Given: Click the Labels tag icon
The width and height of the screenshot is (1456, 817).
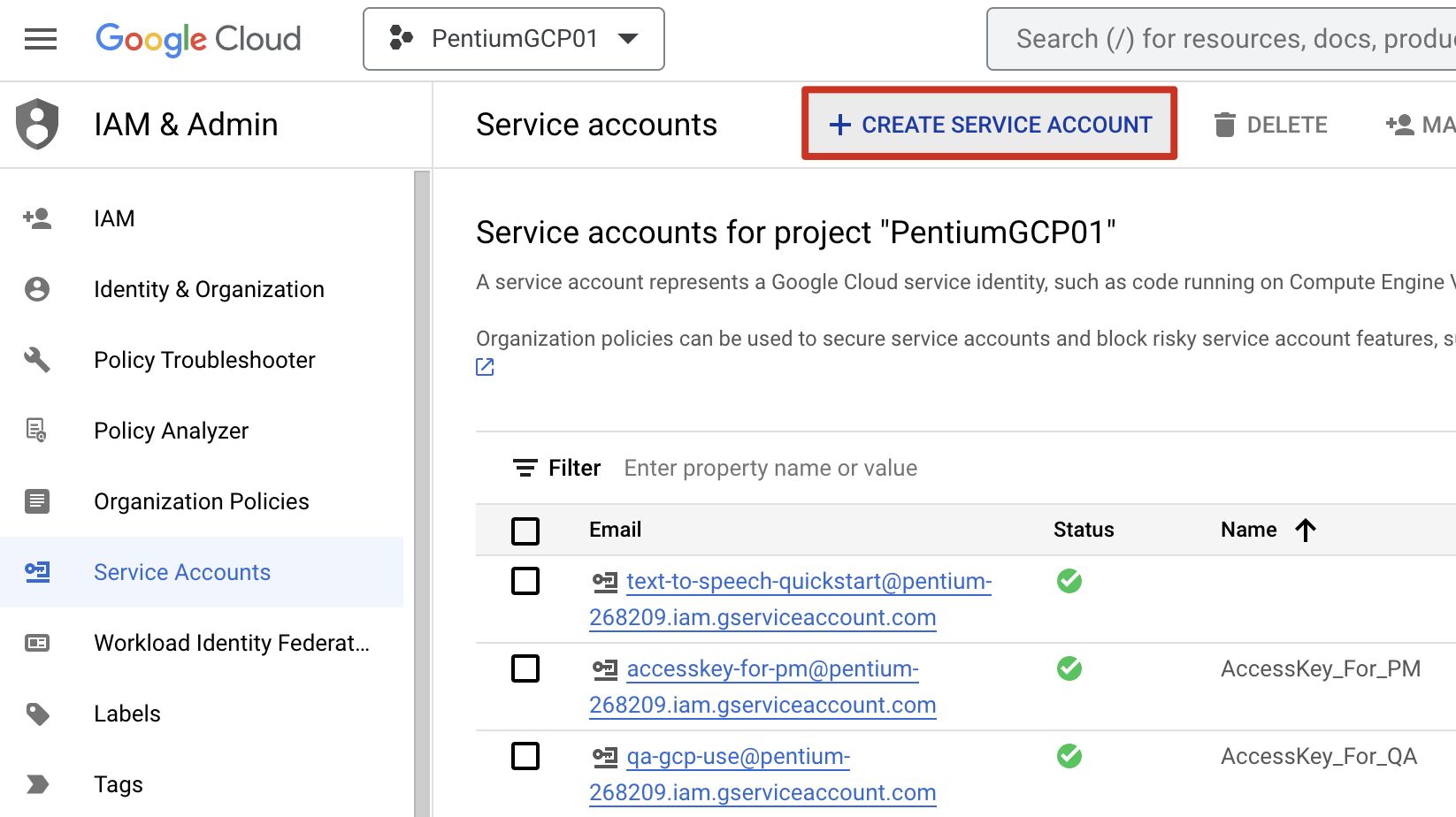Looking at the screenshot, I should point(37,714).
